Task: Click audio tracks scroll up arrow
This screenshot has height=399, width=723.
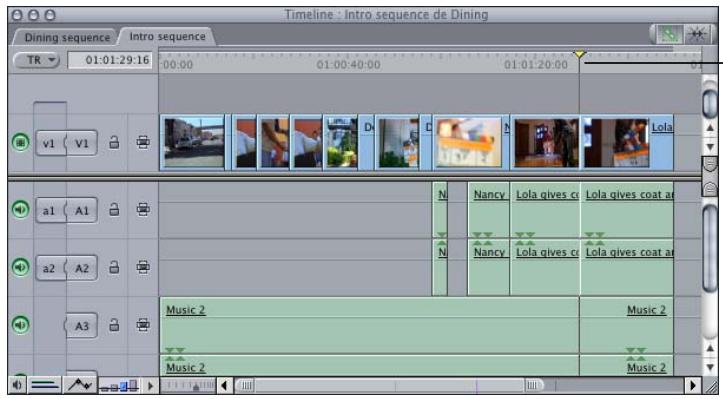Action: click(x=710, y=349)
